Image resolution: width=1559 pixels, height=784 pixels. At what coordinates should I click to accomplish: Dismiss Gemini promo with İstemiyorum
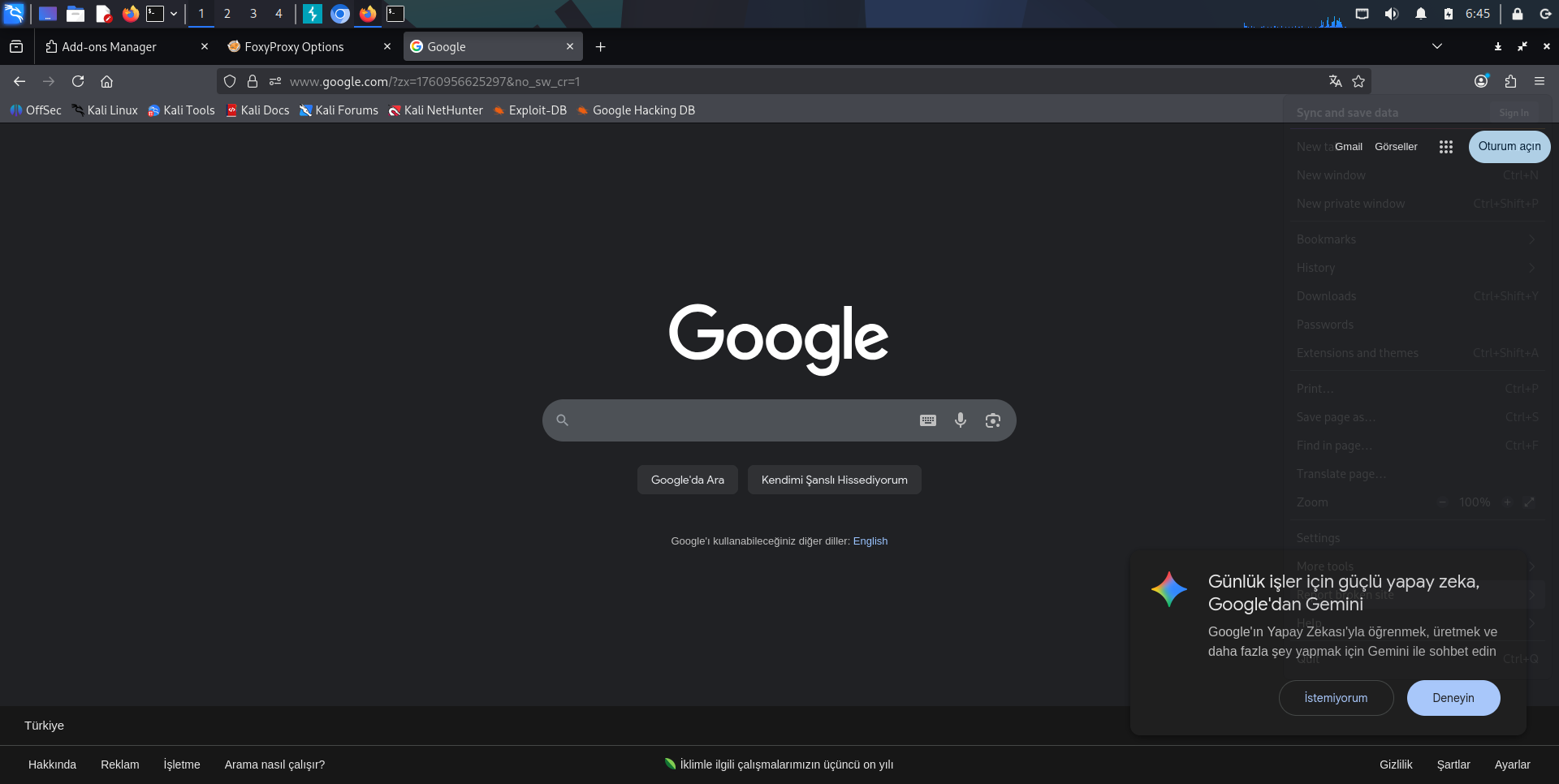(1336, 698)
